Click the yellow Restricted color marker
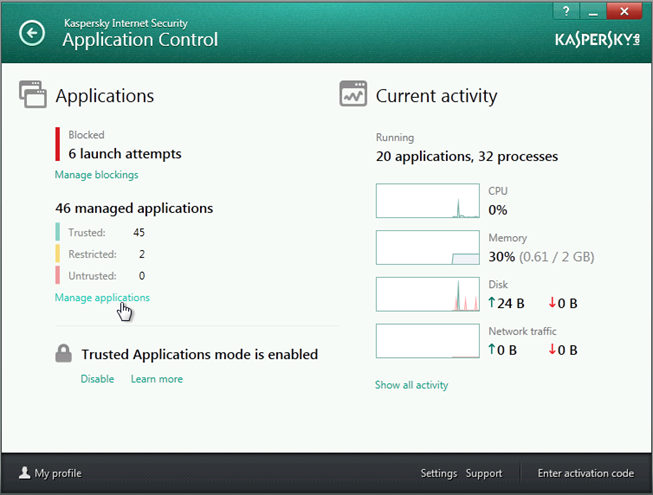 [57, 254]
